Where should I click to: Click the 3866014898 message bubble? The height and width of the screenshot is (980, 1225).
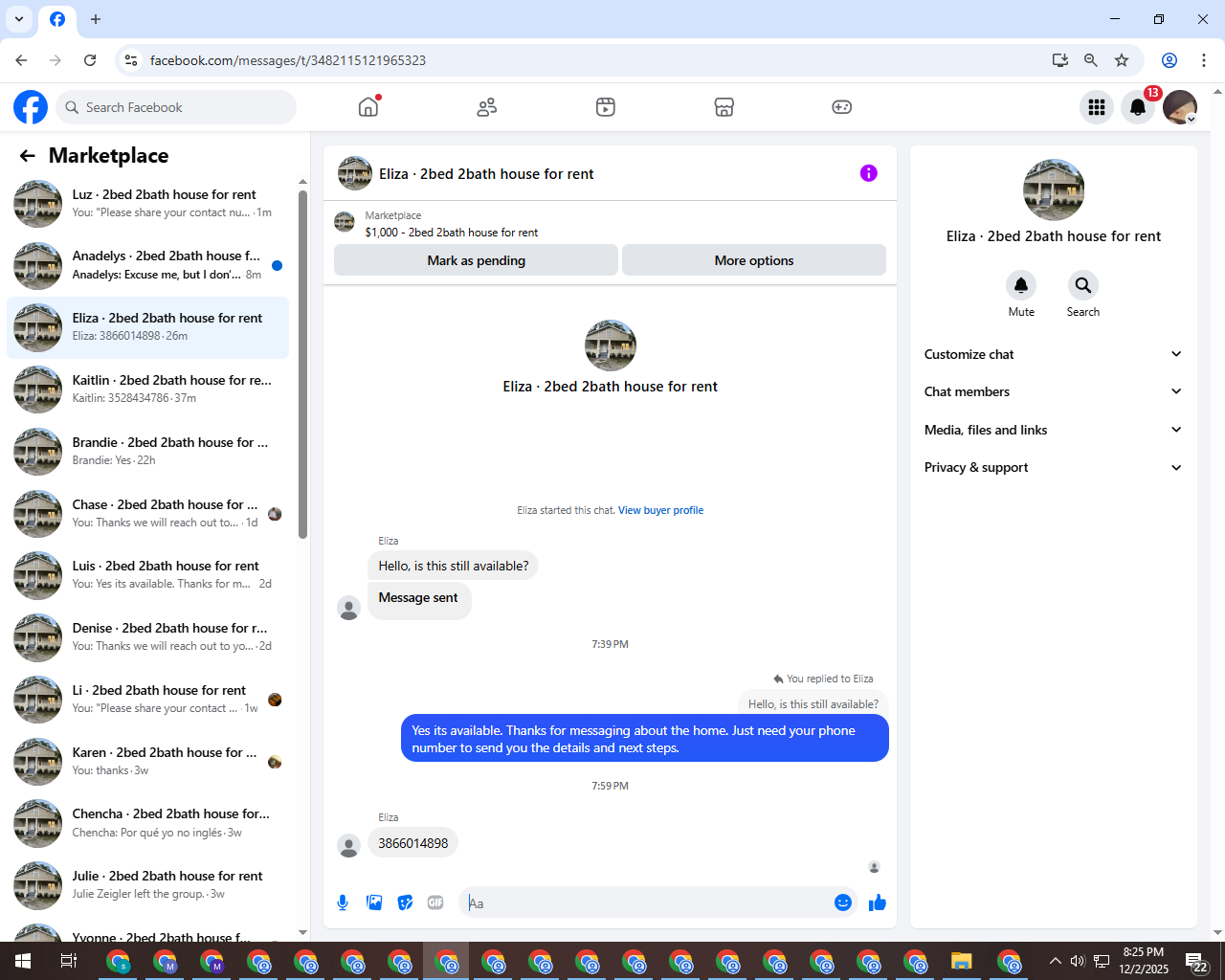tap(413, 843)
